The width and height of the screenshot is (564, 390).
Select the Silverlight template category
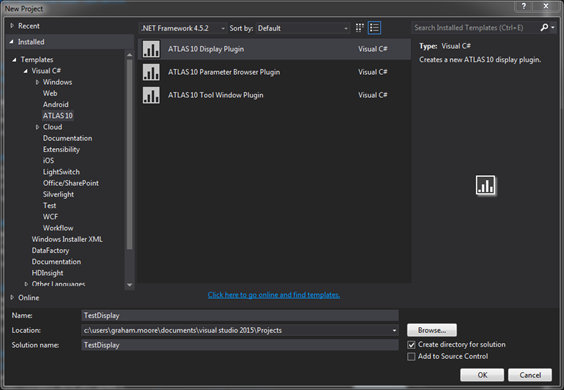coord(58,194)
